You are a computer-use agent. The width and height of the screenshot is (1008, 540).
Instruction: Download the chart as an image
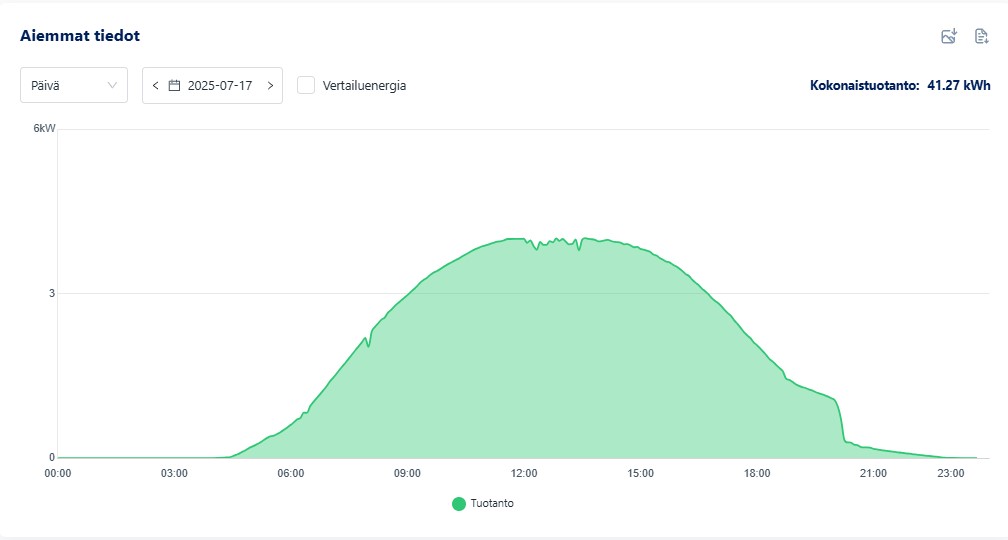click(x=949, y=37)
